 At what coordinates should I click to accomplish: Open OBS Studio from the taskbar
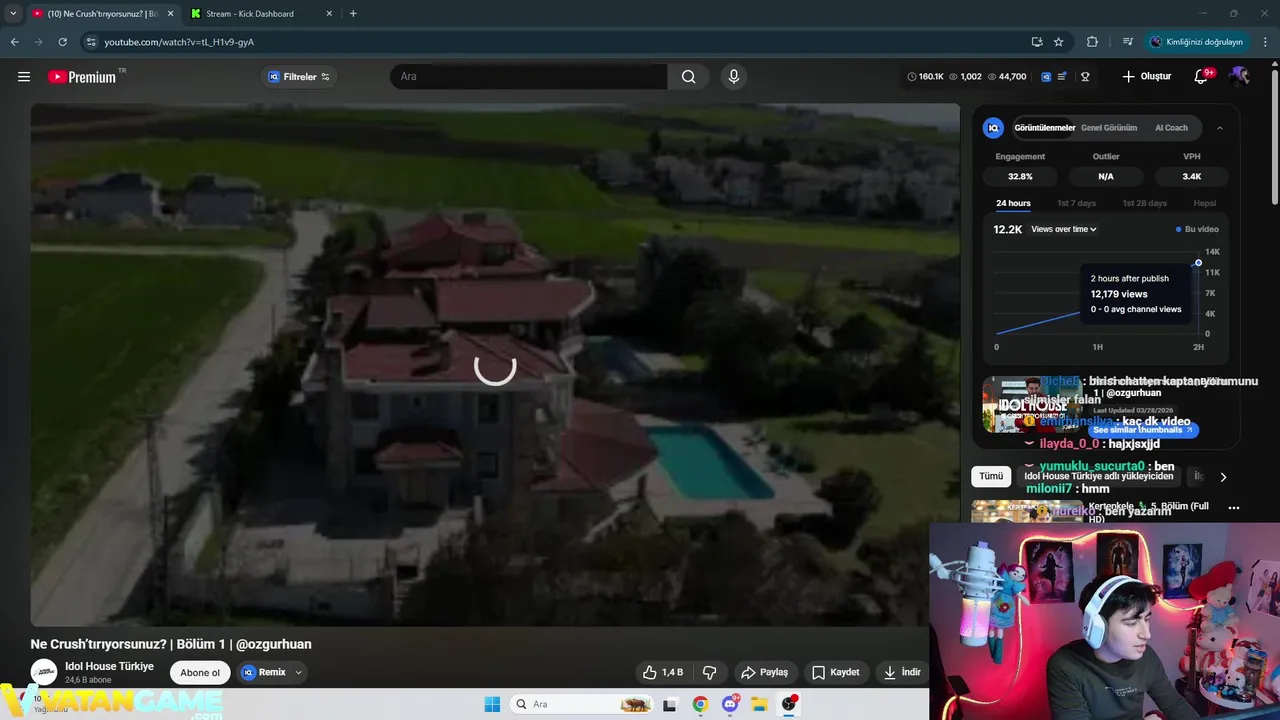[x=789, y=704]
